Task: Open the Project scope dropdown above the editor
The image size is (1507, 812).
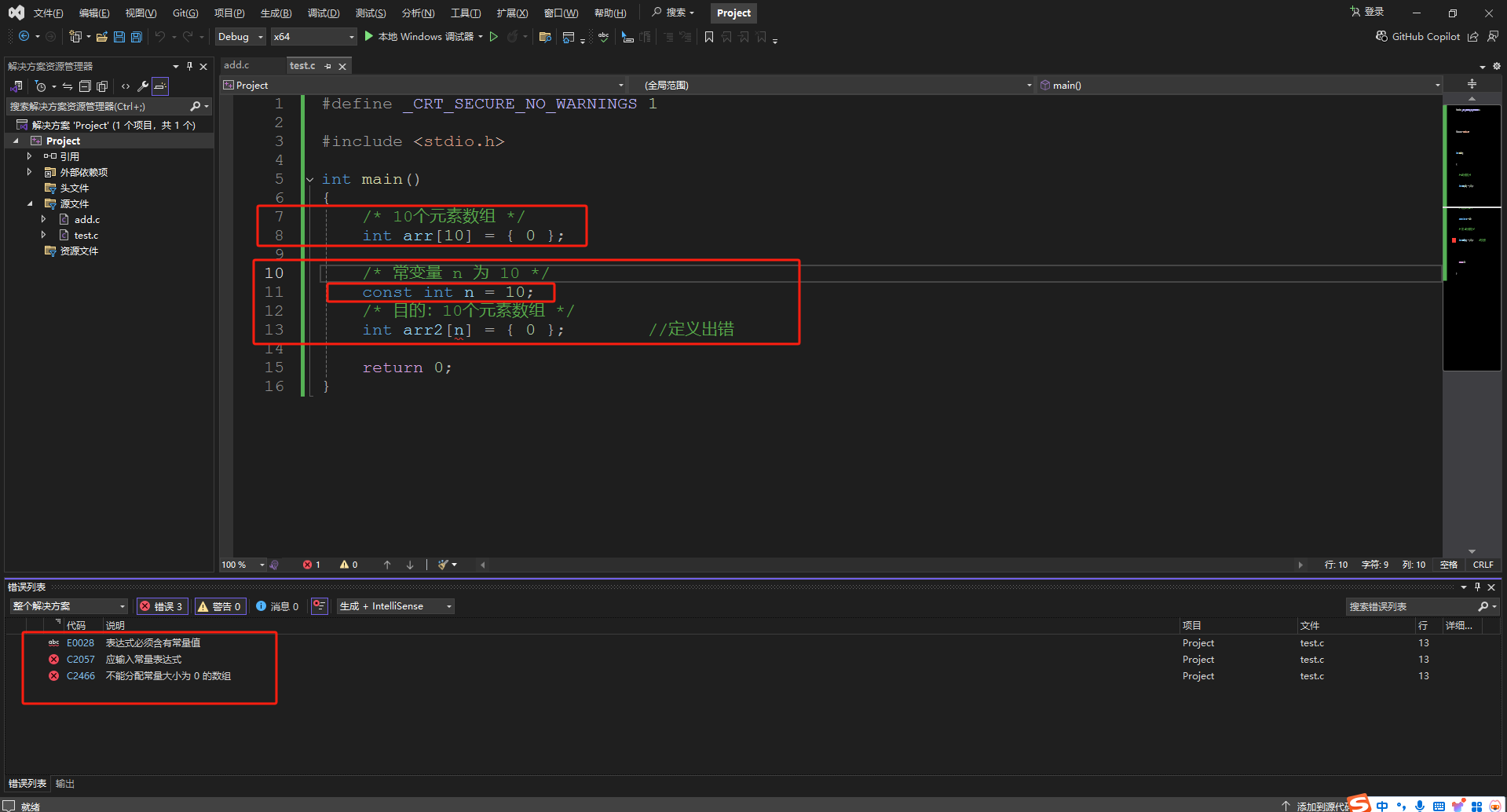Action: [x=423, y=85]
